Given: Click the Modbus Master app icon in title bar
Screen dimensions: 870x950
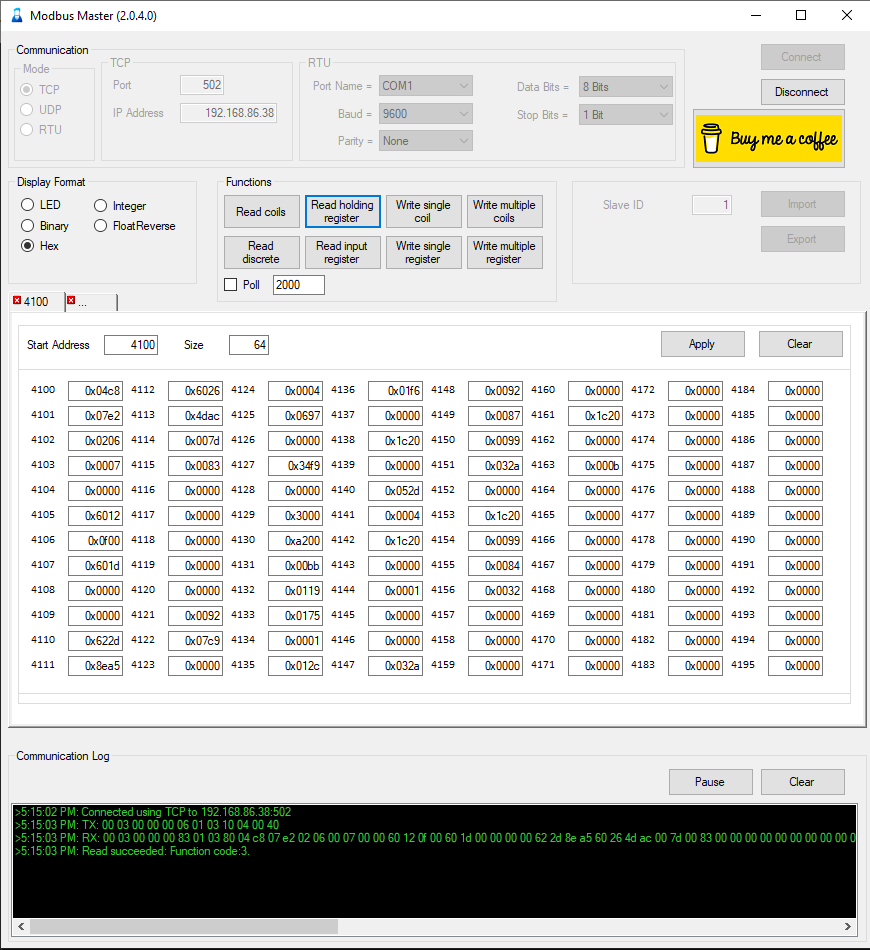Looking at the screenshot, I should (x=16, y=16).
